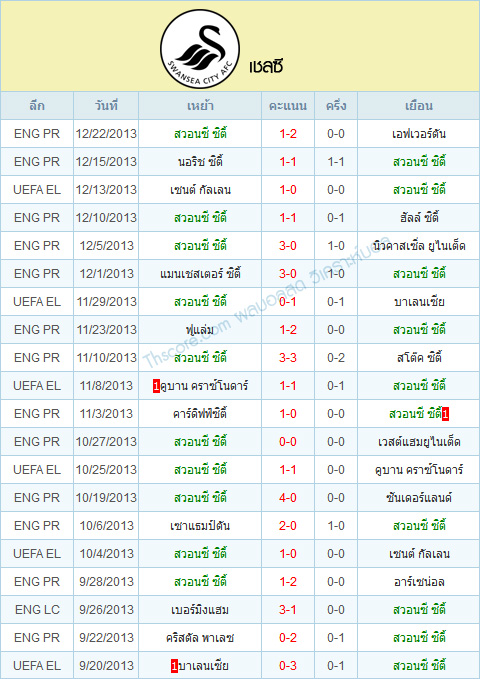This screenshot has height=679, width=480.
Task: Click UEFA EL label in the 12/13/2013 row
Action: pos(37,190)
